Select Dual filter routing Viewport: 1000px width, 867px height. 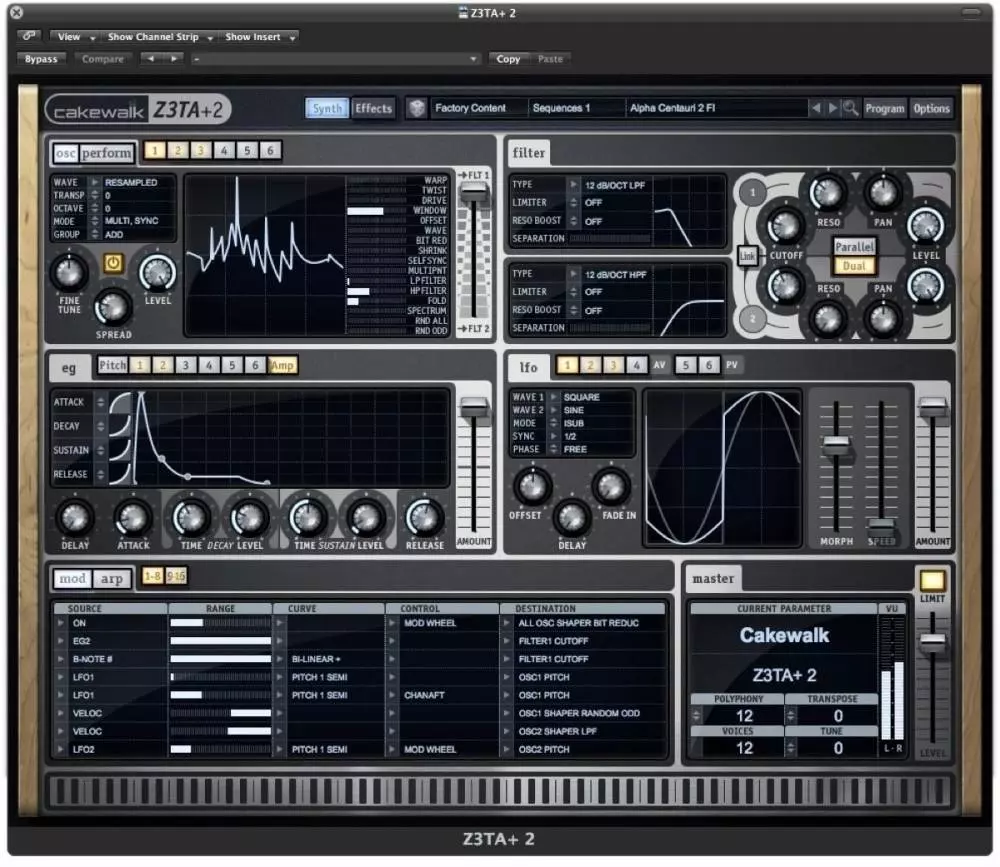(855, 265)
